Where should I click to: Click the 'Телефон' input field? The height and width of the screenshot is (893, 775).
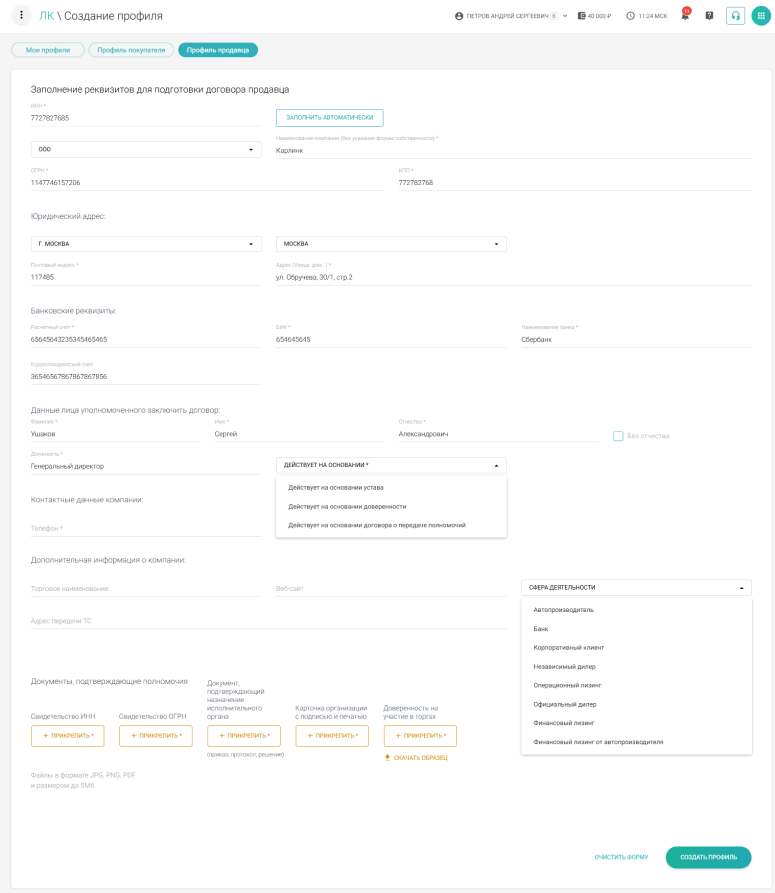tap(145, 529)
